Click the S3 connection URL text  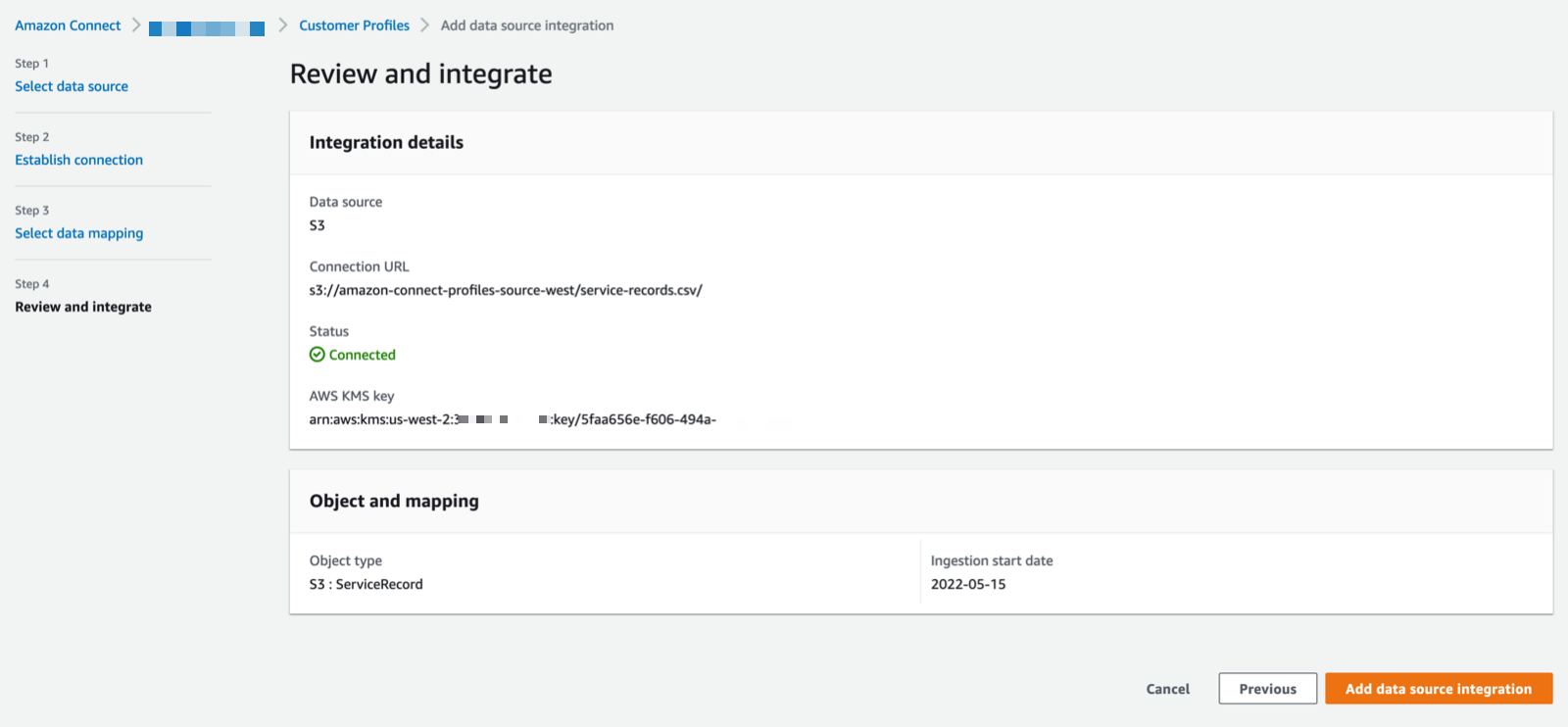coord(506,290)
